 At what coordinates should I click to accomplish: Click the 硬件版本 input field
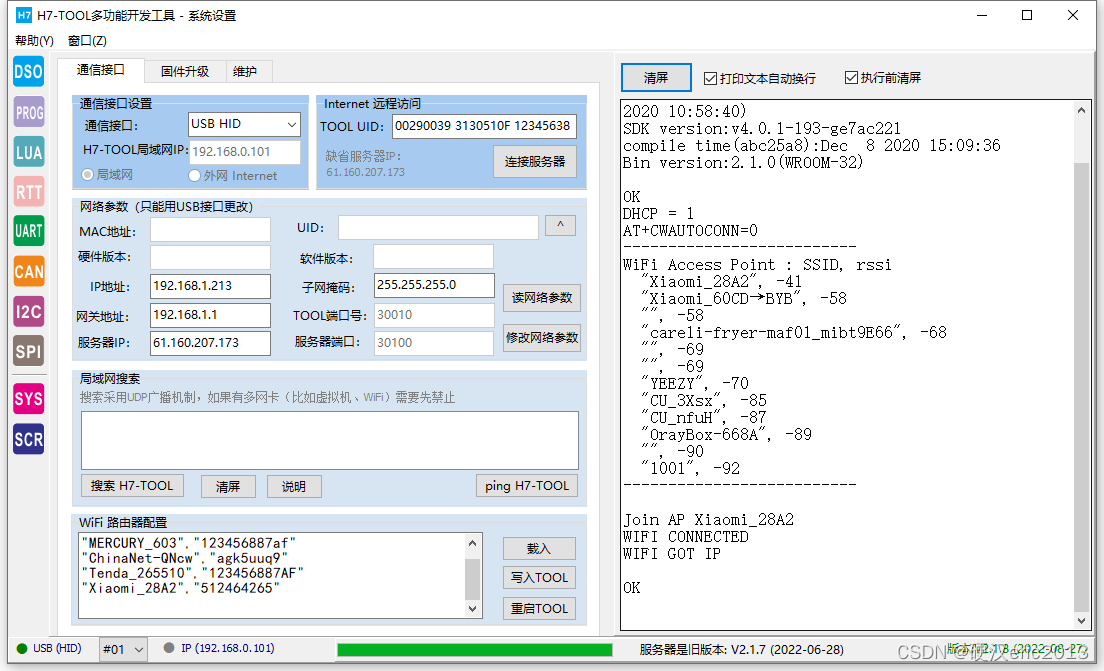coord(210,258)
